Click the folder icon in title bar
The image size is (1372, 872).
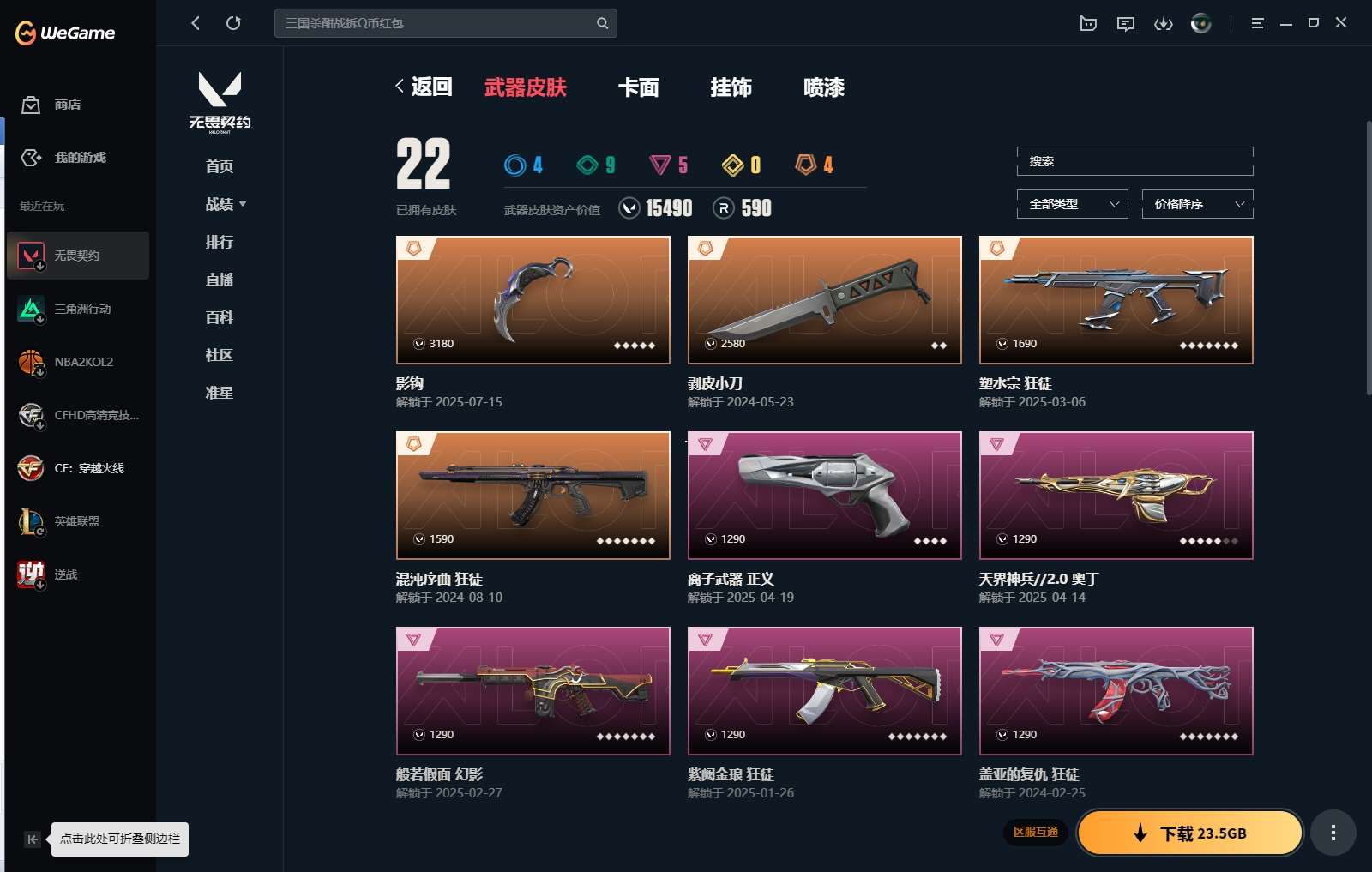tap(1088, 24)
